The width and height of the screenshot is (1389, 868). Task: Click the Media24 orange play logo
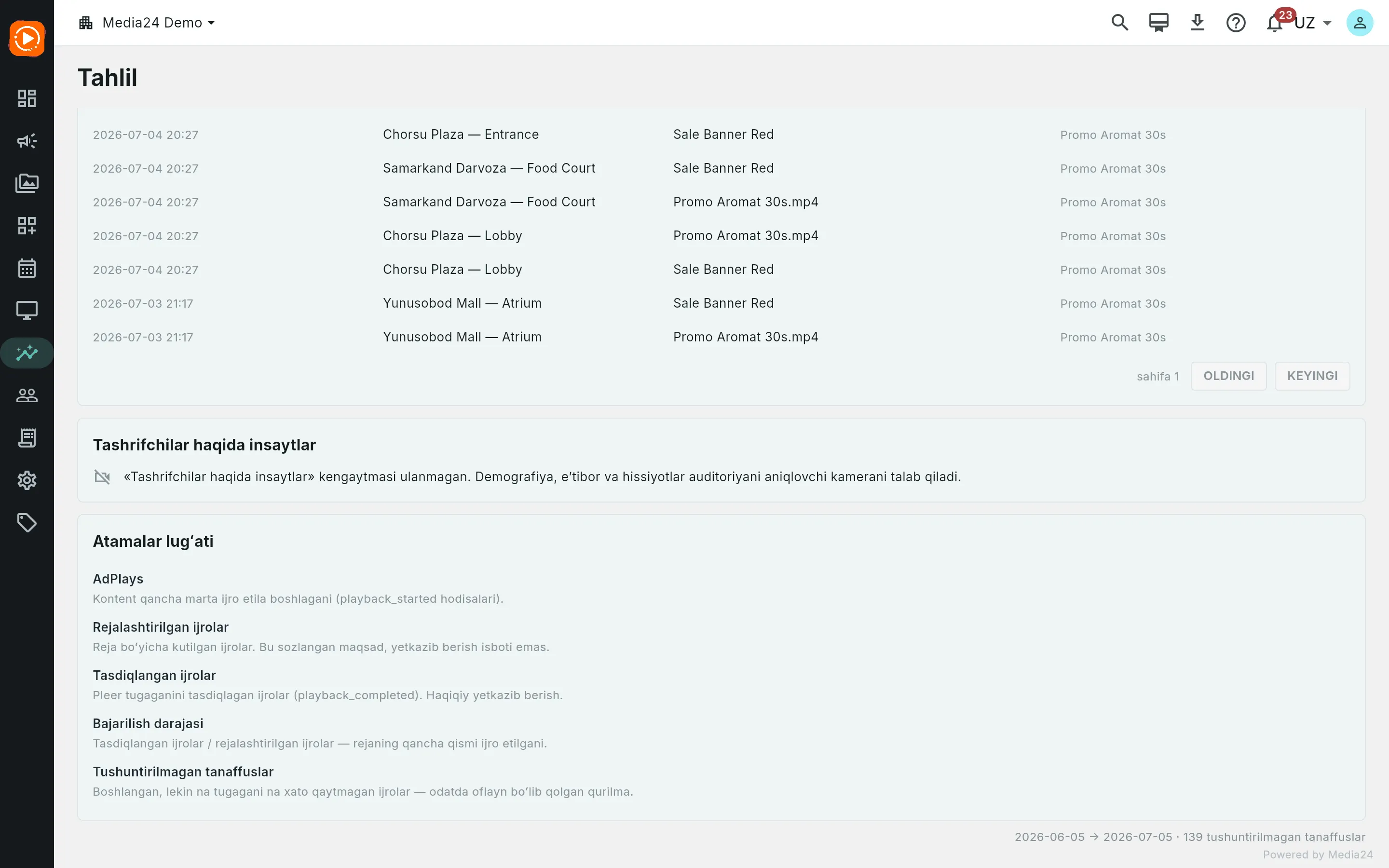(x=27, y=39)
